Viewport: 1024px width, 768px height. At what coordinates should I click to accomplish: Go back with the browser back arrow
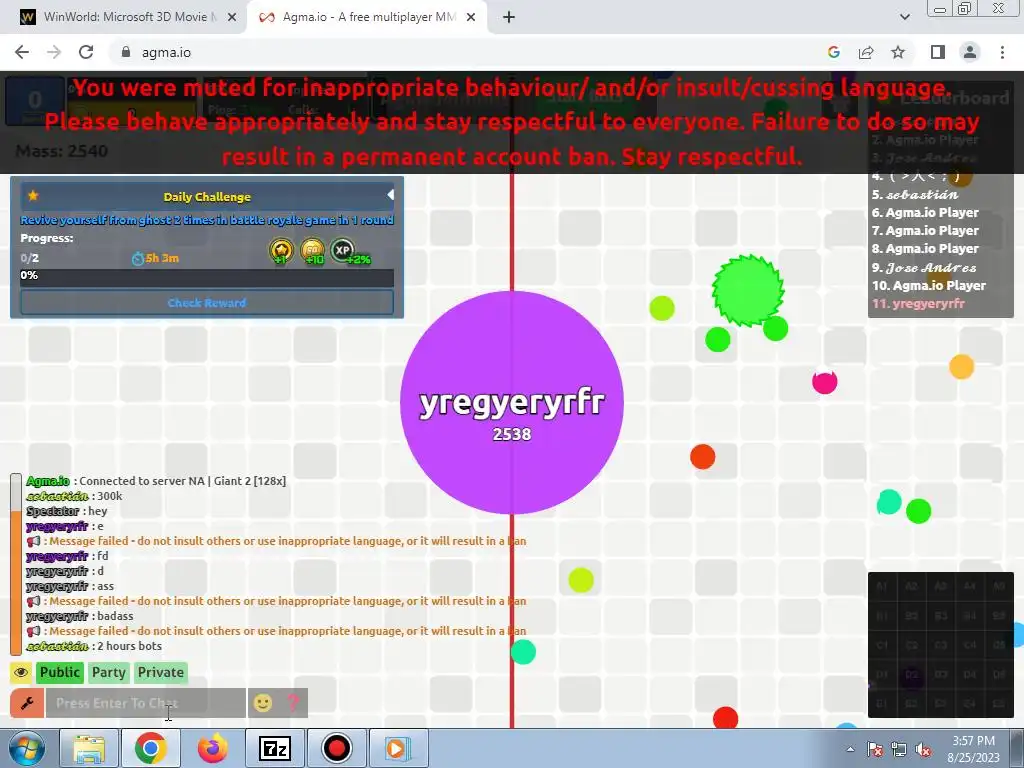pos(22,52)
